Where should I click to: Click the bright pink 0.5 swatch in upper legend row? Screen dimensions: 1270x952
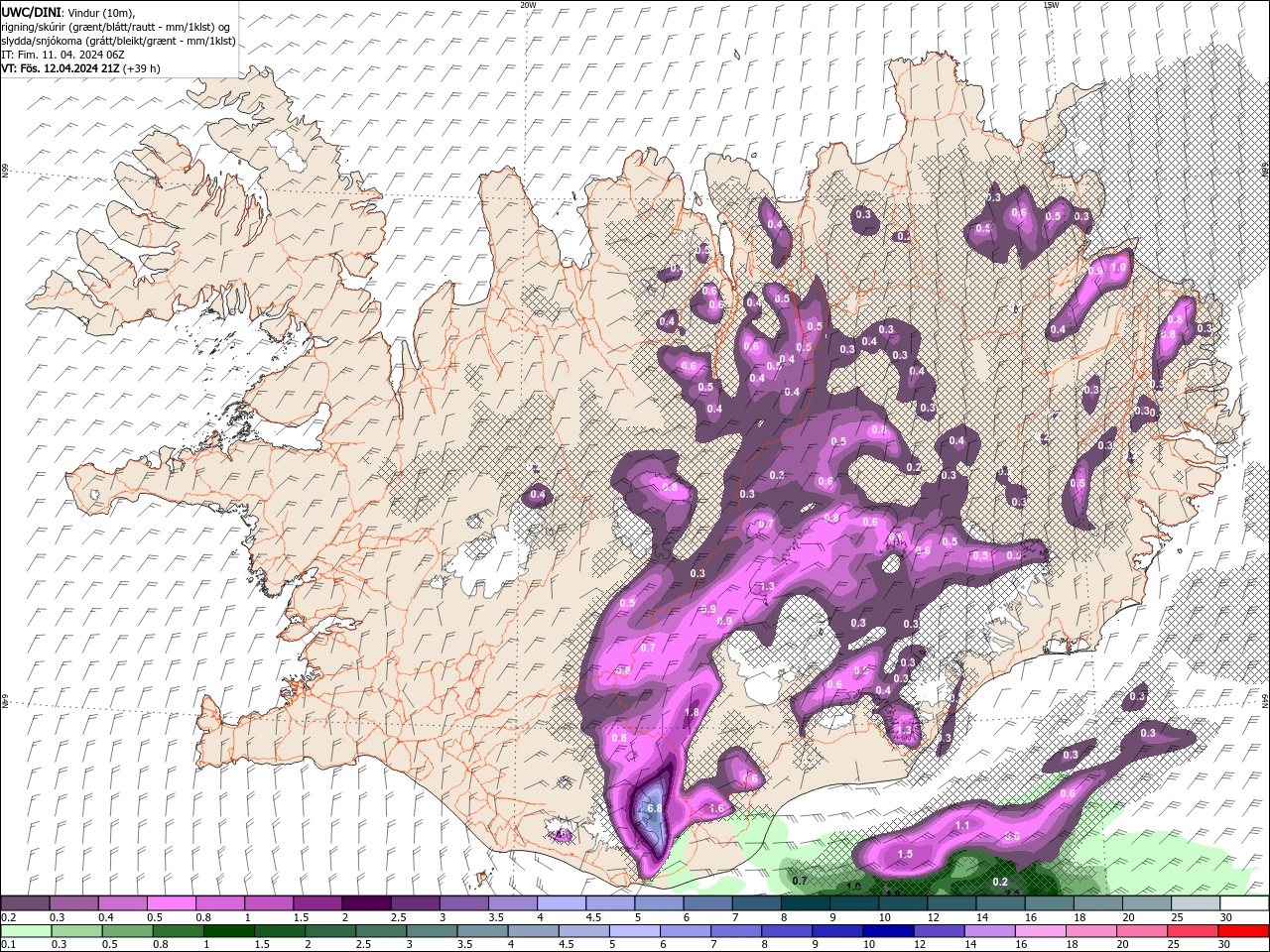[171, 903]
